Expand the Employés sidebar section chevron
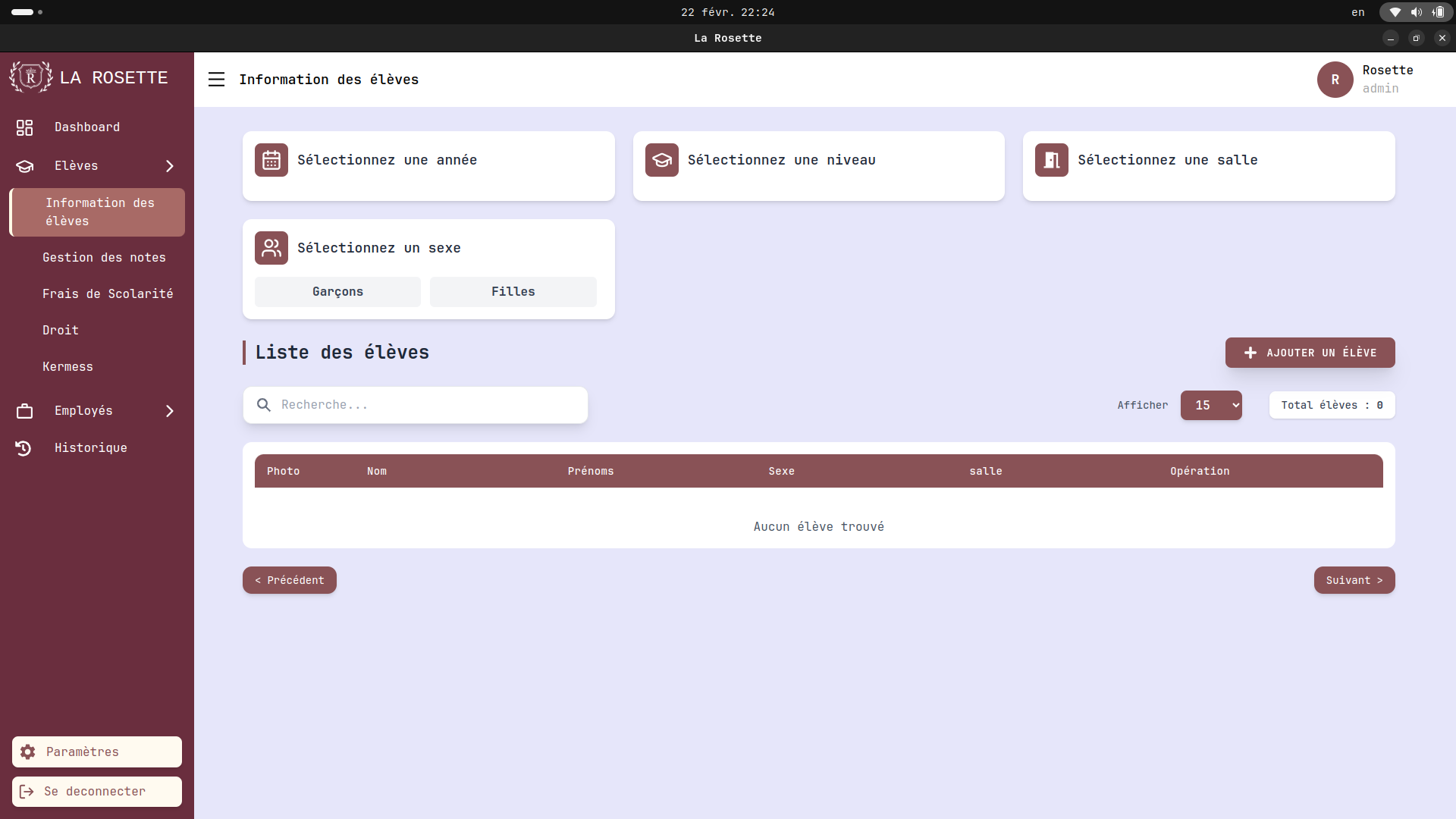This screenshot has height=819, width=1456. click(x=169, y=411)
